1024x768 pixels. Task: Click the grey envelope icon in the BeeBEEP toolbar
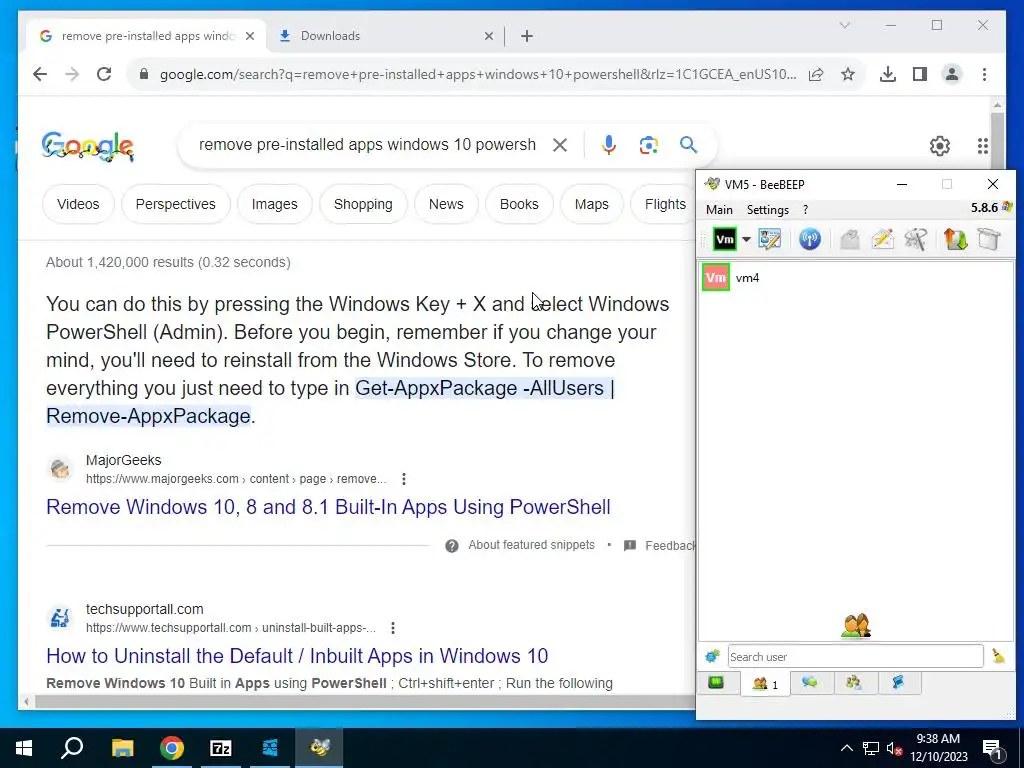[850, 240]
